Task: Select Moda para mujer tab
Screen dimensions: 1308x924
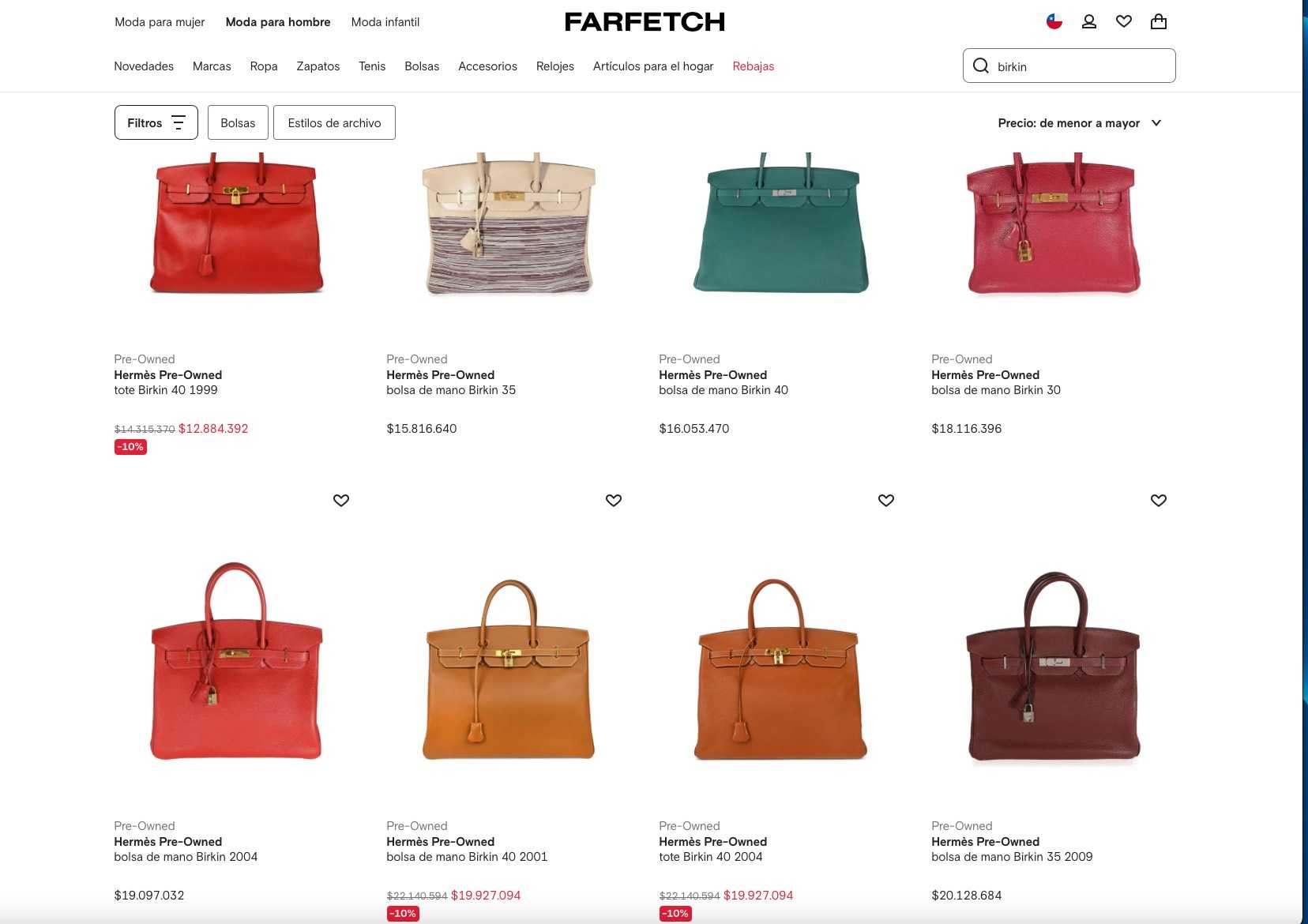Action: coord(160,22)
